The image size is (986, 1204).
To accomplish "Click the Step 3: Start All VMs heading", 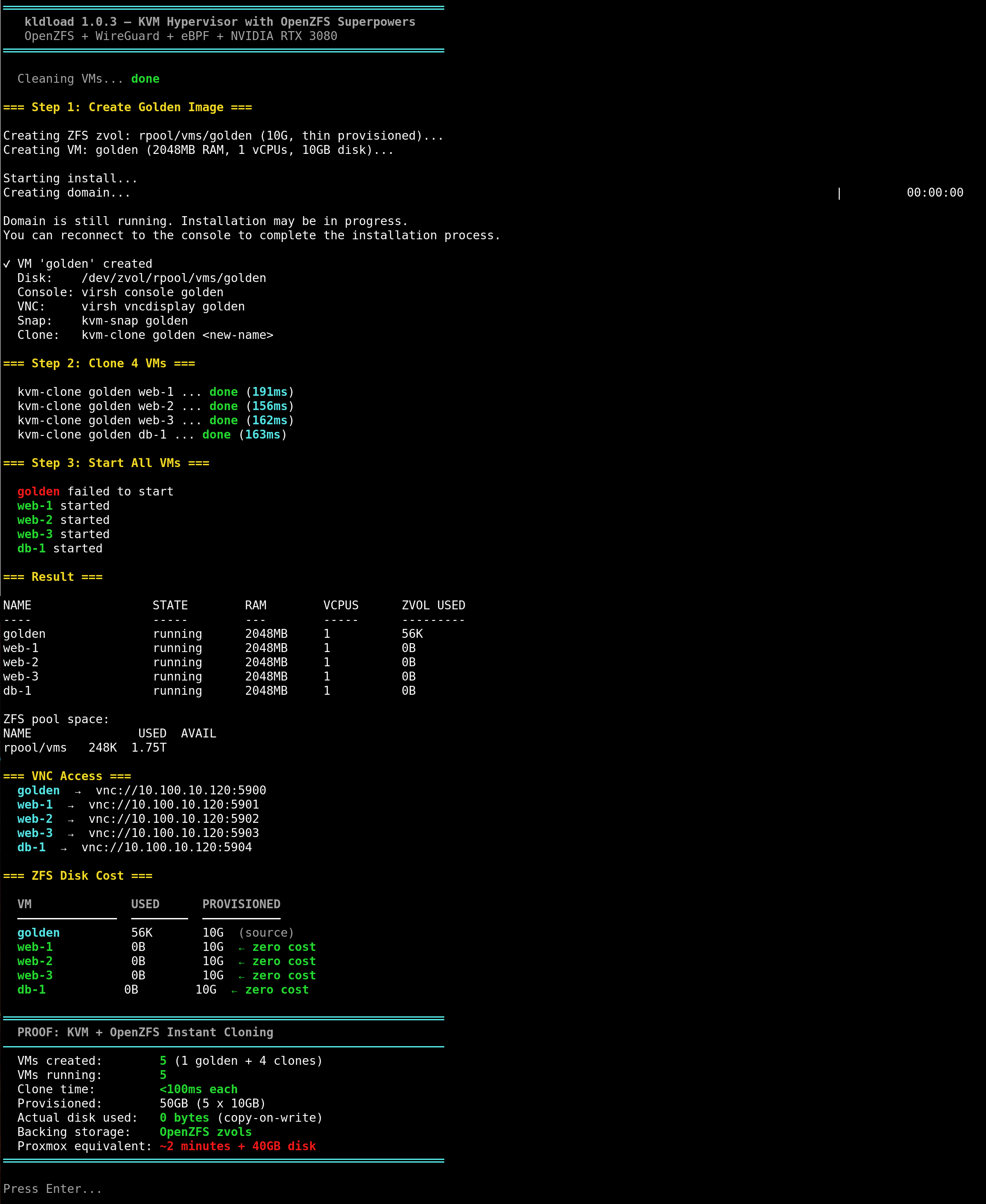I will [106, 463].
